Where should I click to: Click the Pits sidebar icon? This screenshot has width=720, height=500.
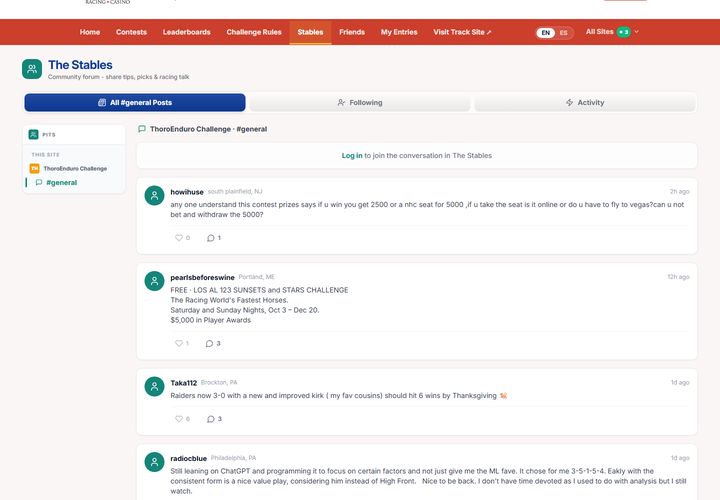pos(34,135)
